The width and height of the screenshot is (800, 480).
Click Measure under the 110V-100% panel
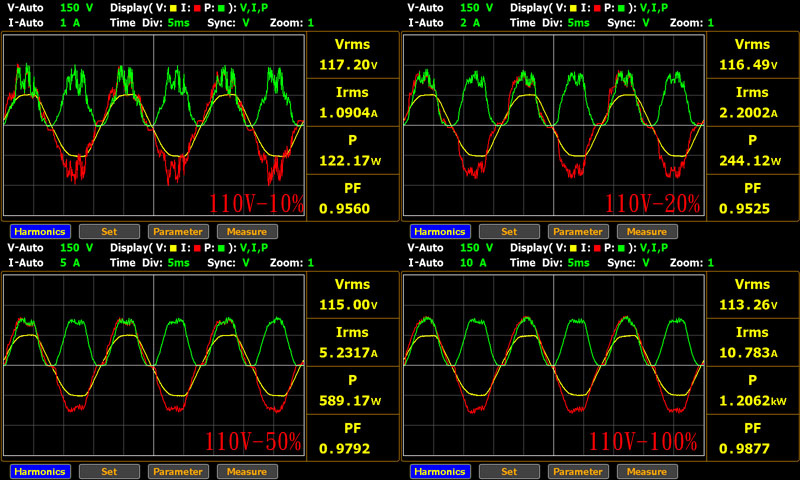pyautogui.click(x=647, y=471)
